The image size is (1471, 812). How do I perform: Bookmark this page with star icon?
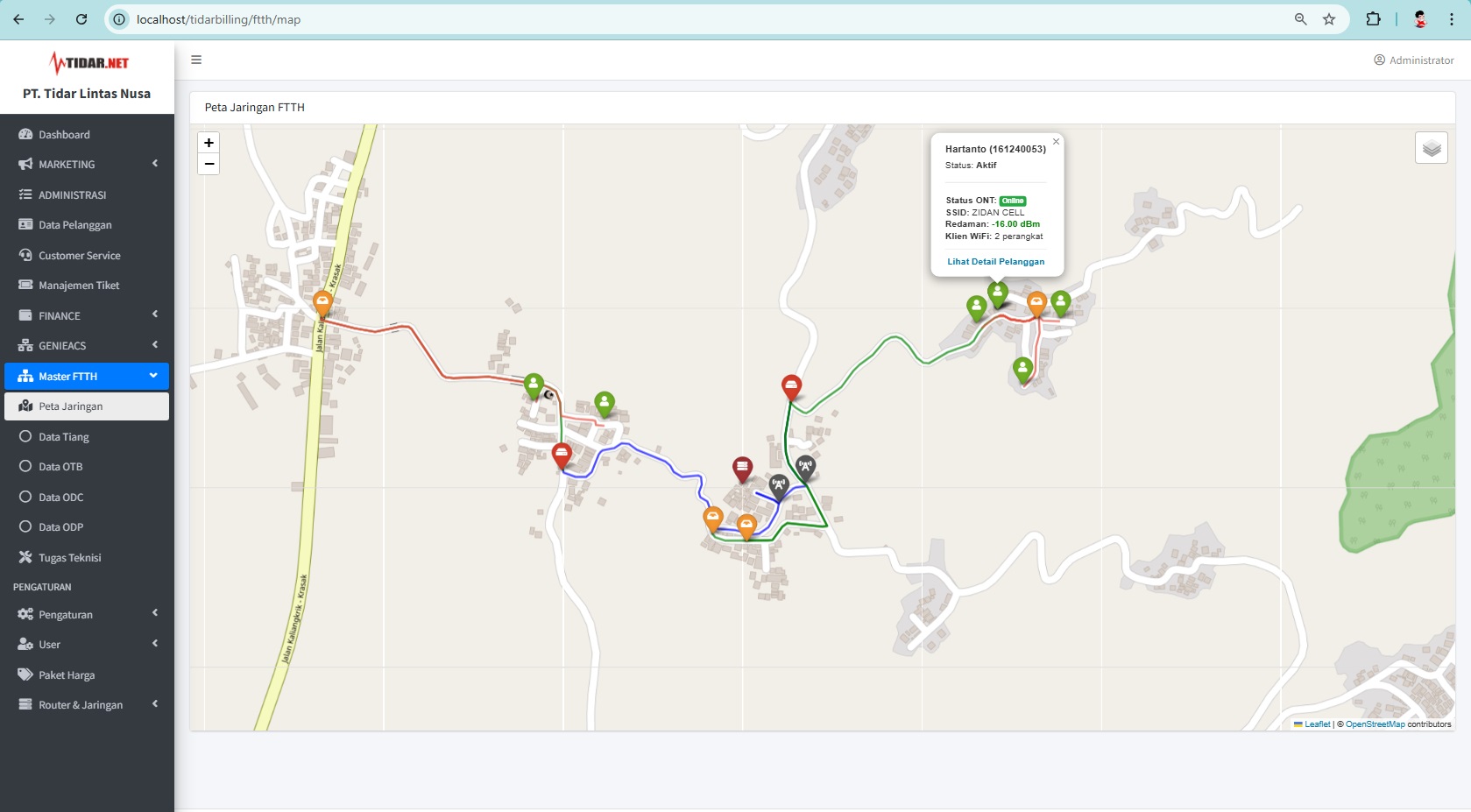[x=1329, y=19]
